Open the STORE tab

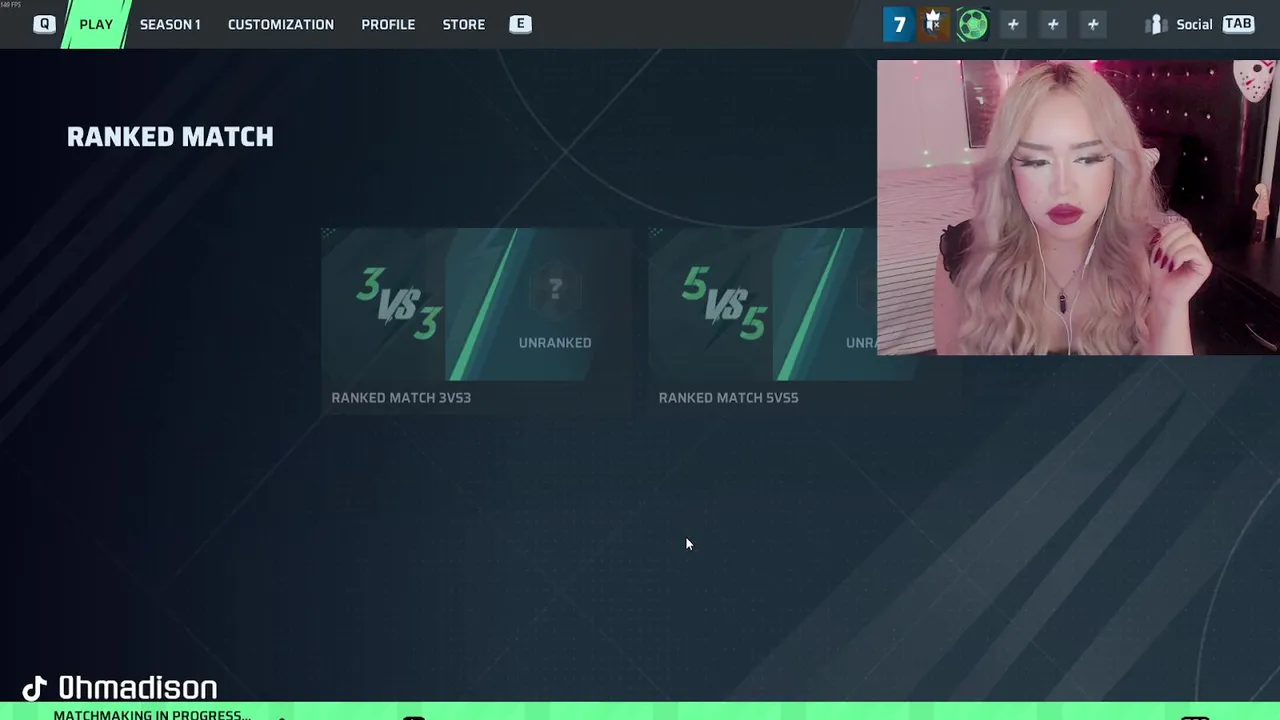click(464, 24)
